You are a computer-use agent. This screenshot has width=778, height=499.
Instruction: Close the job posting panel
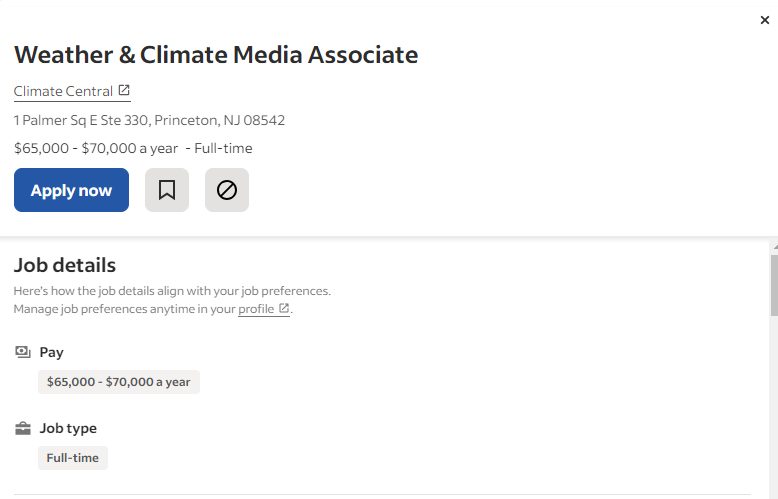click(x=765, y=20)
